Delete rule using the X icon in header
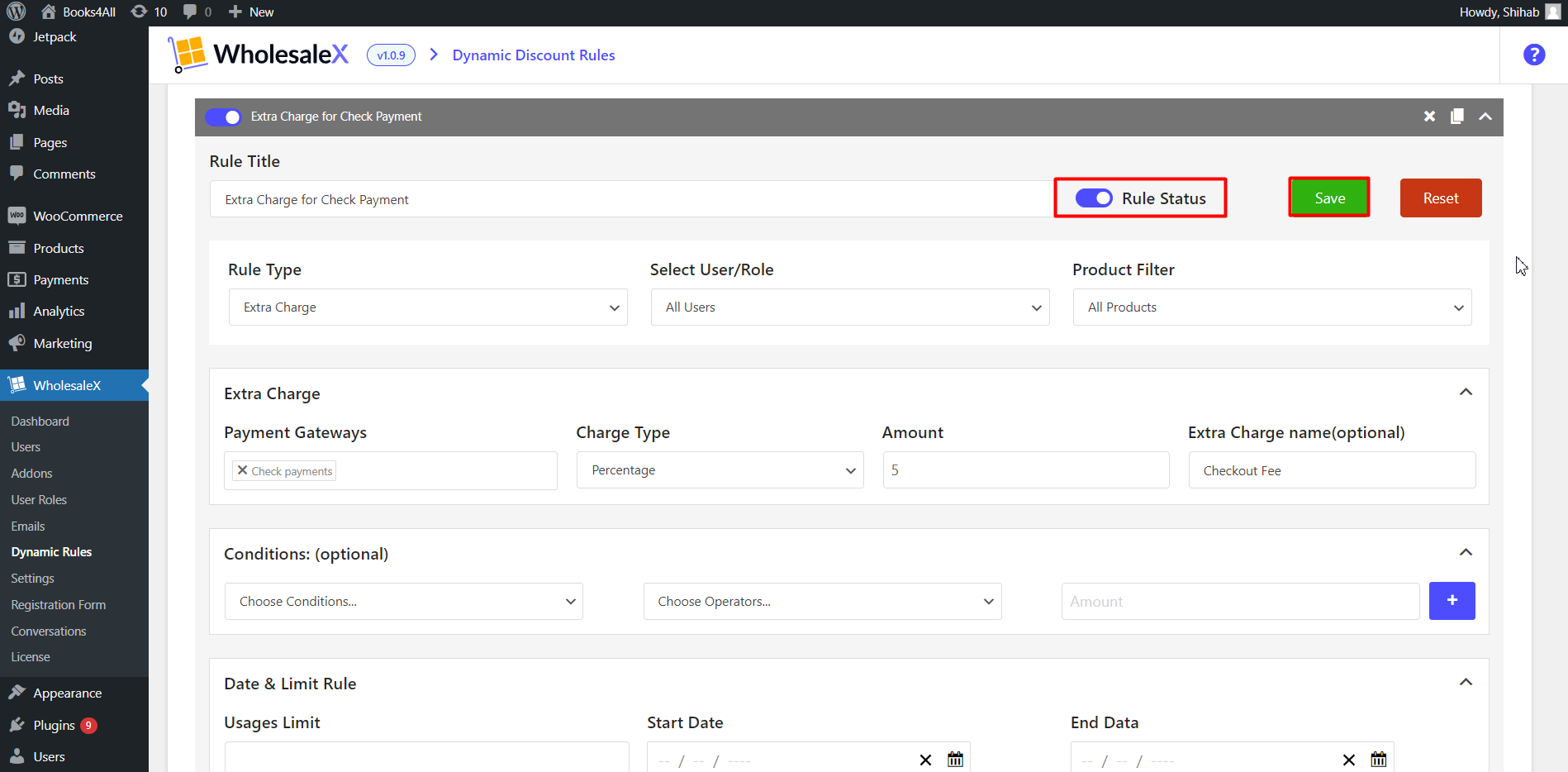Viewport: 1568px width, 772px height. [x=1429, y=117]
